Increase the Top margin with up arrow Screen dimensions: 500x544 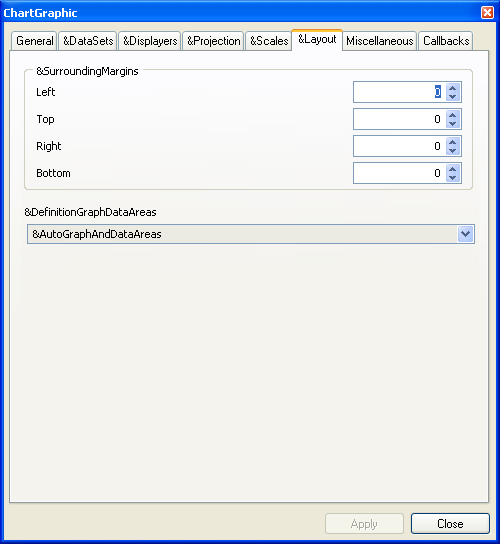point(452,114)
